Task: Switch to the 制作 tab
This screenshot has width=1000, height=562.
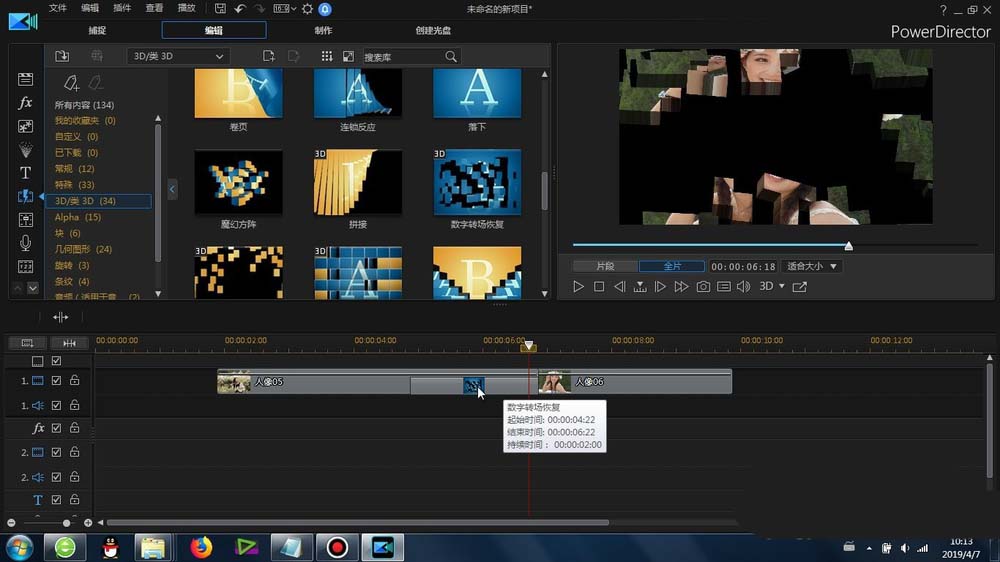Action: click(323, 30)
